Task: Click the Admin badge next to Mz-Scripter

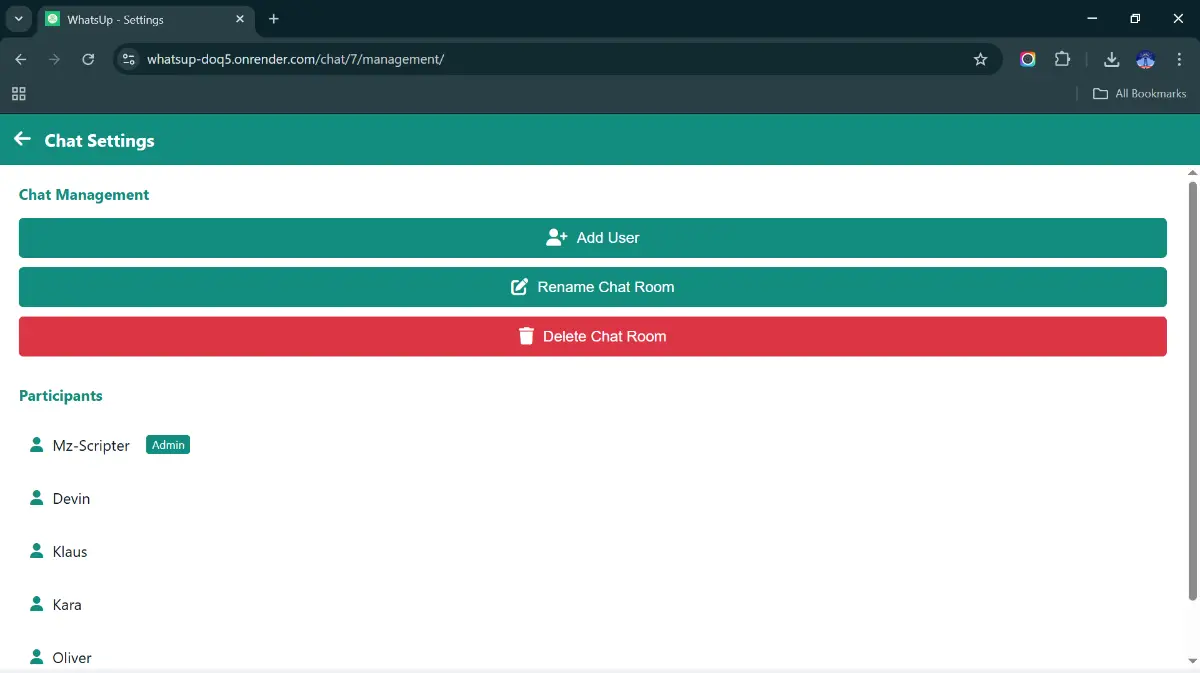Action: coord(168,445)
